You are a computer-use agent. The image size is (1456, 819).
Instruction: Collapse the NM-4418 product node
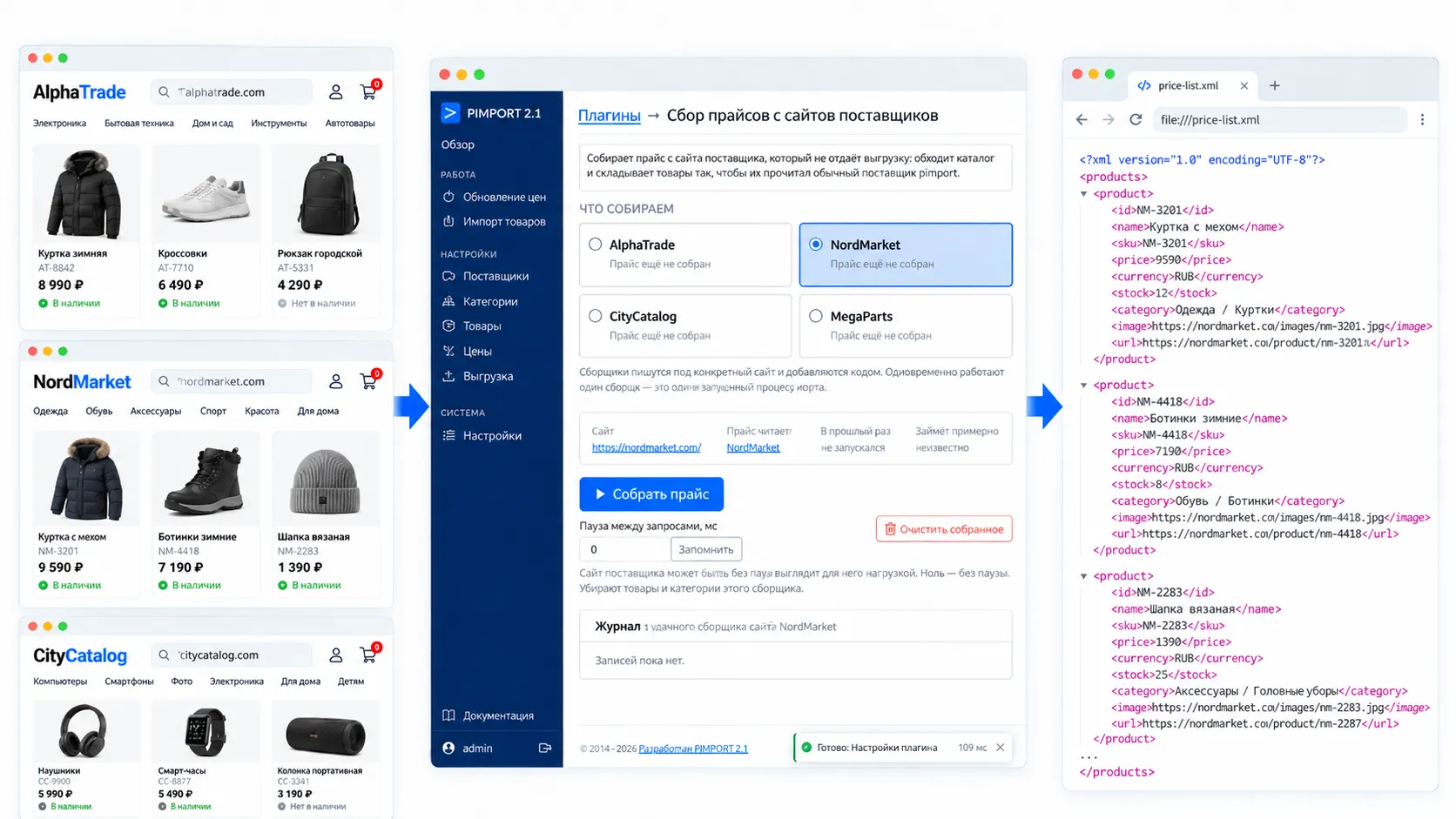pos(1084,385)
